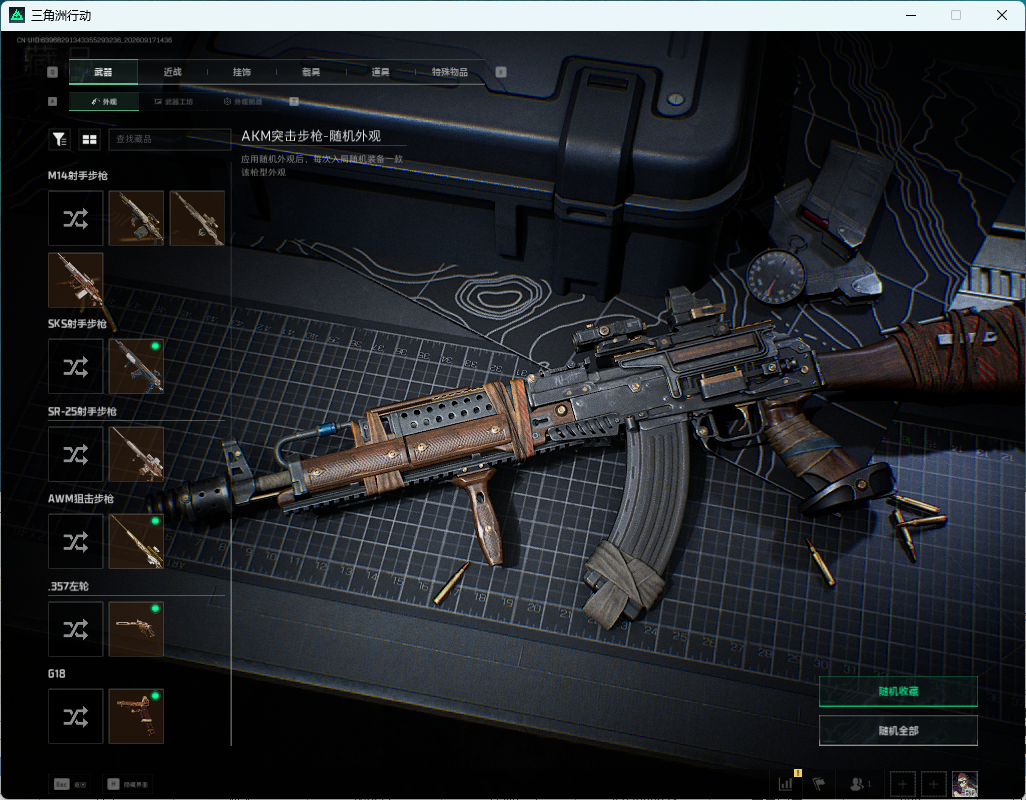Open the player avatar portrait
The image size is (1026, 800).
click(964, 784)
